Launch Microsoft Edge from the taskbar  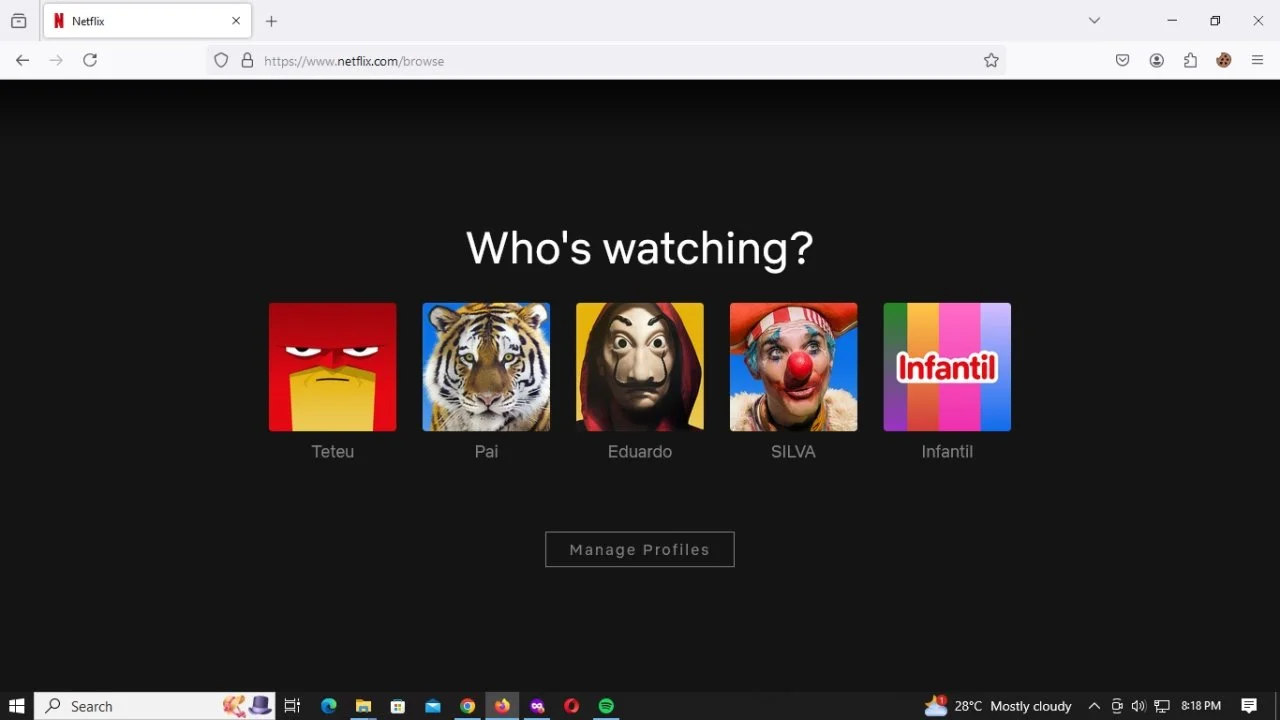[x=328, y=706]
